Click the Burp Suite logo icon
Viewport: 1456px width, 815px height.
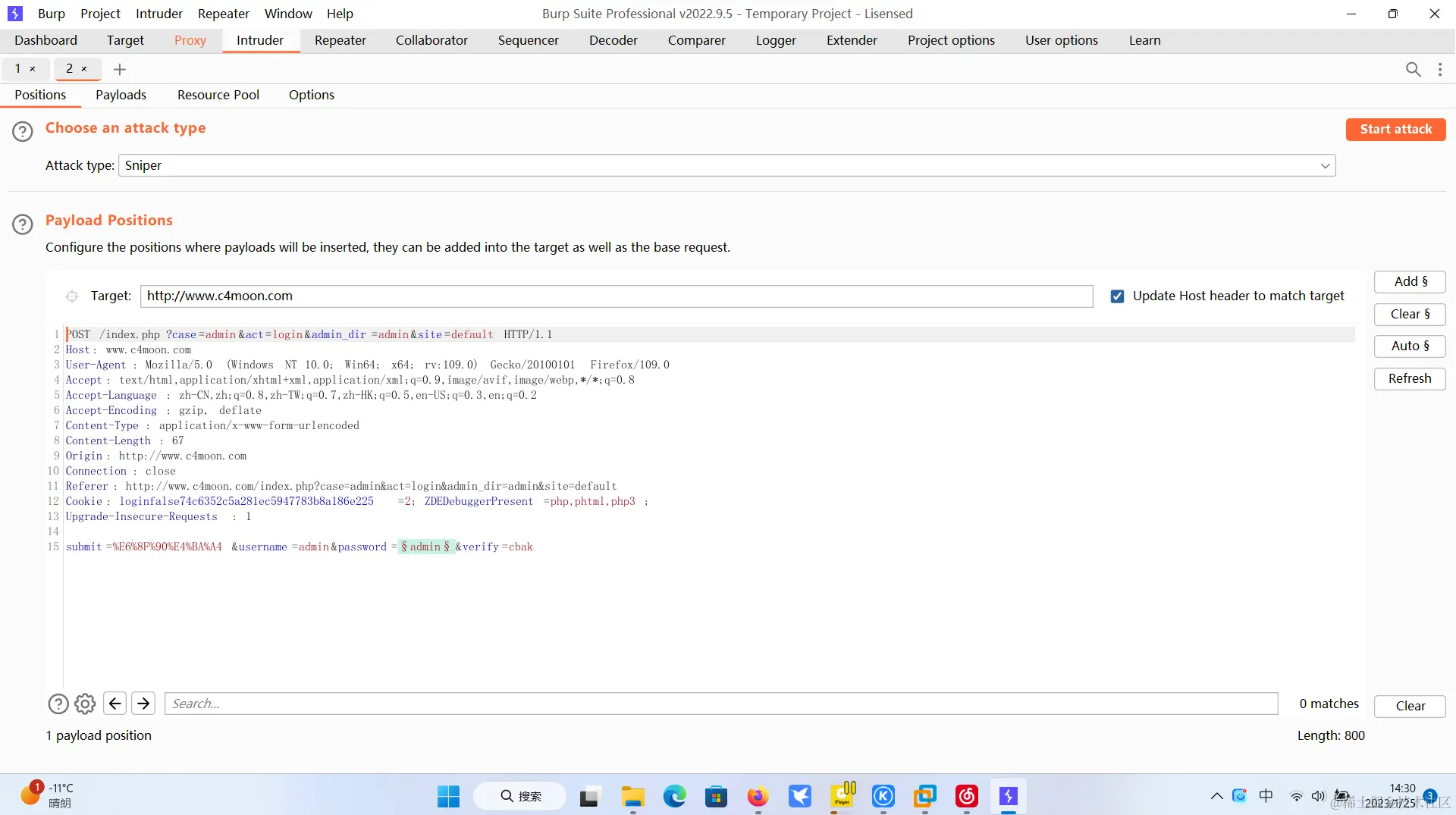[15, 14]
